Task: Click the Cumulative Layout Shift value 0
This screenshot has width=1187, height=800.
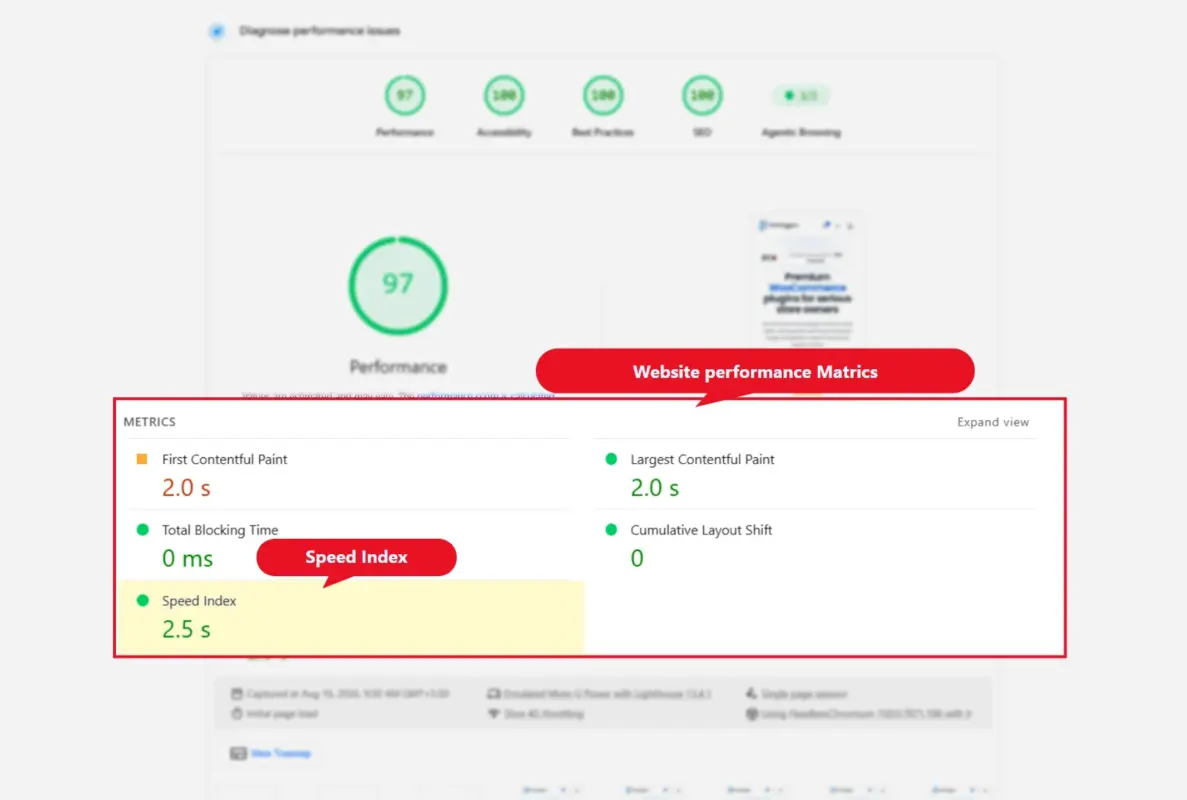Action: coord(637,559)
